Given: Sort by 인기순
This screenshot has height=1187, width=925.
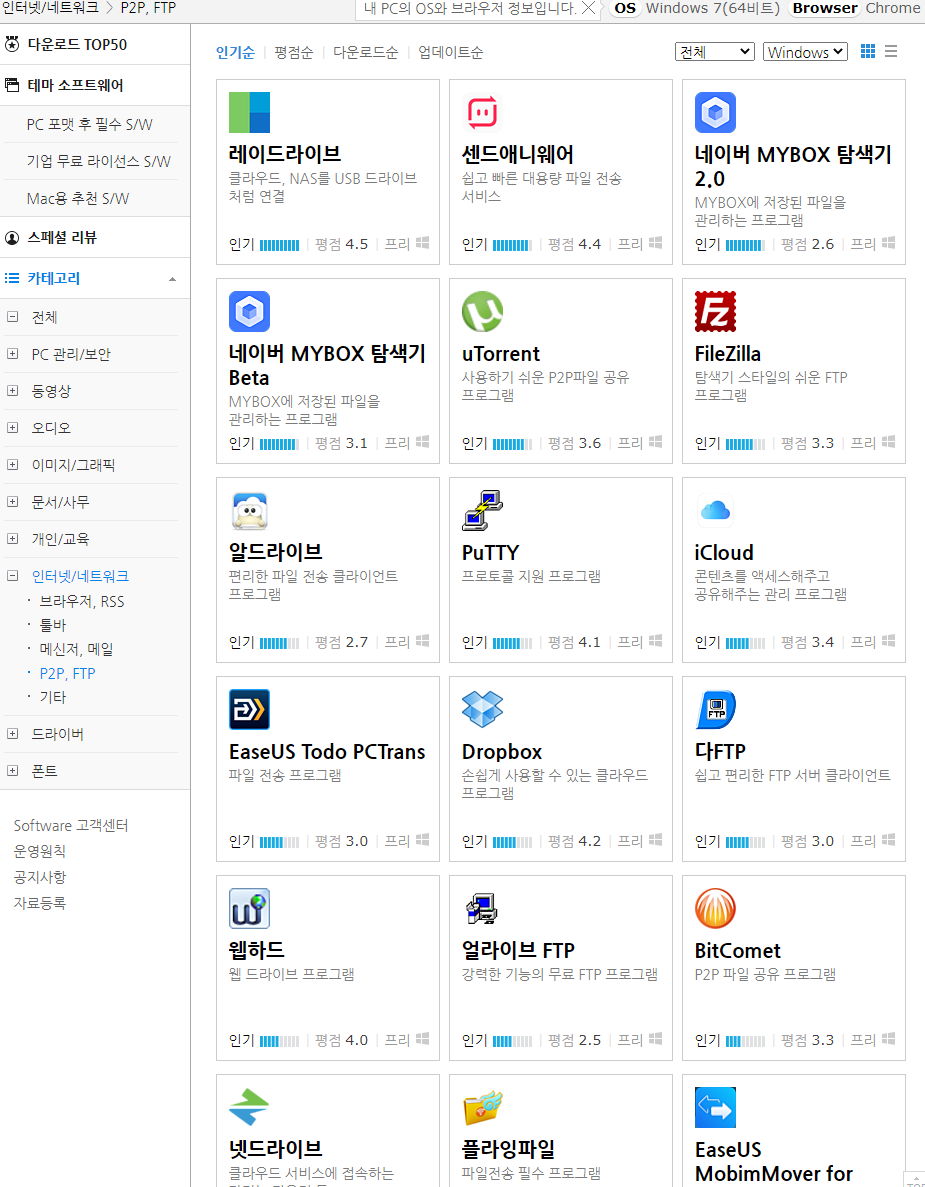Looking at the screenshot, I should pyautogui.click(x=235, y=52).
